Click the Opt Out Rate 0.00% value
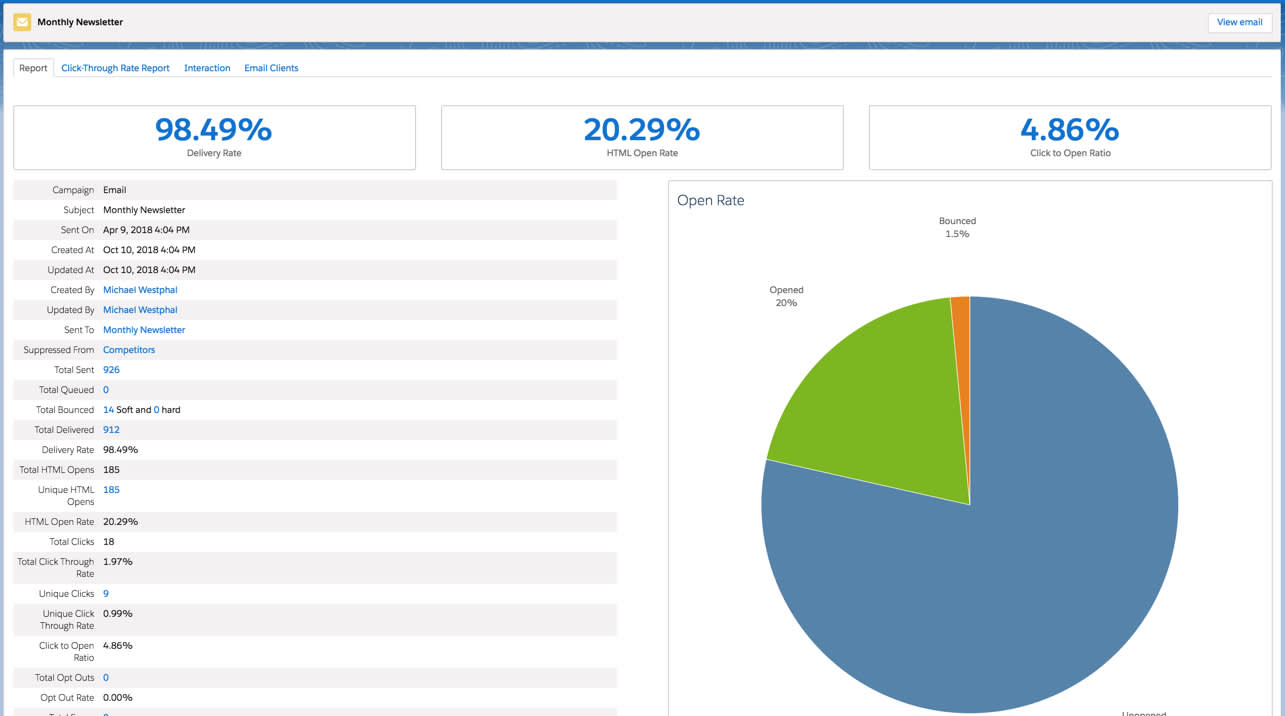 118,698
